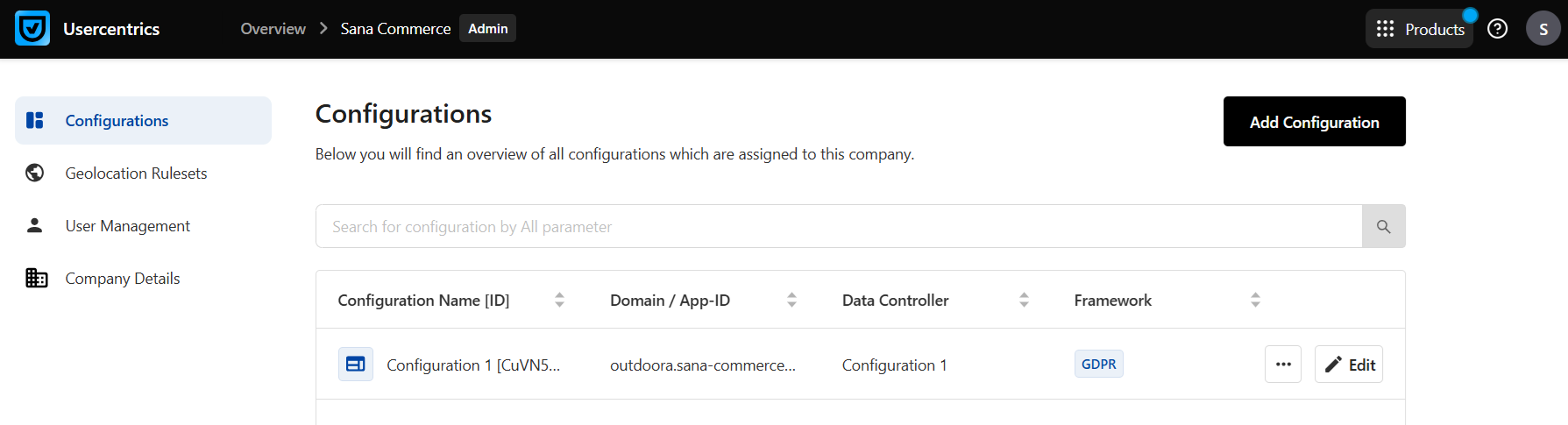The width and height of the screenshot is (1568, 425).
Task: Click the search magnifier icon button
Action: [1383, 226]
